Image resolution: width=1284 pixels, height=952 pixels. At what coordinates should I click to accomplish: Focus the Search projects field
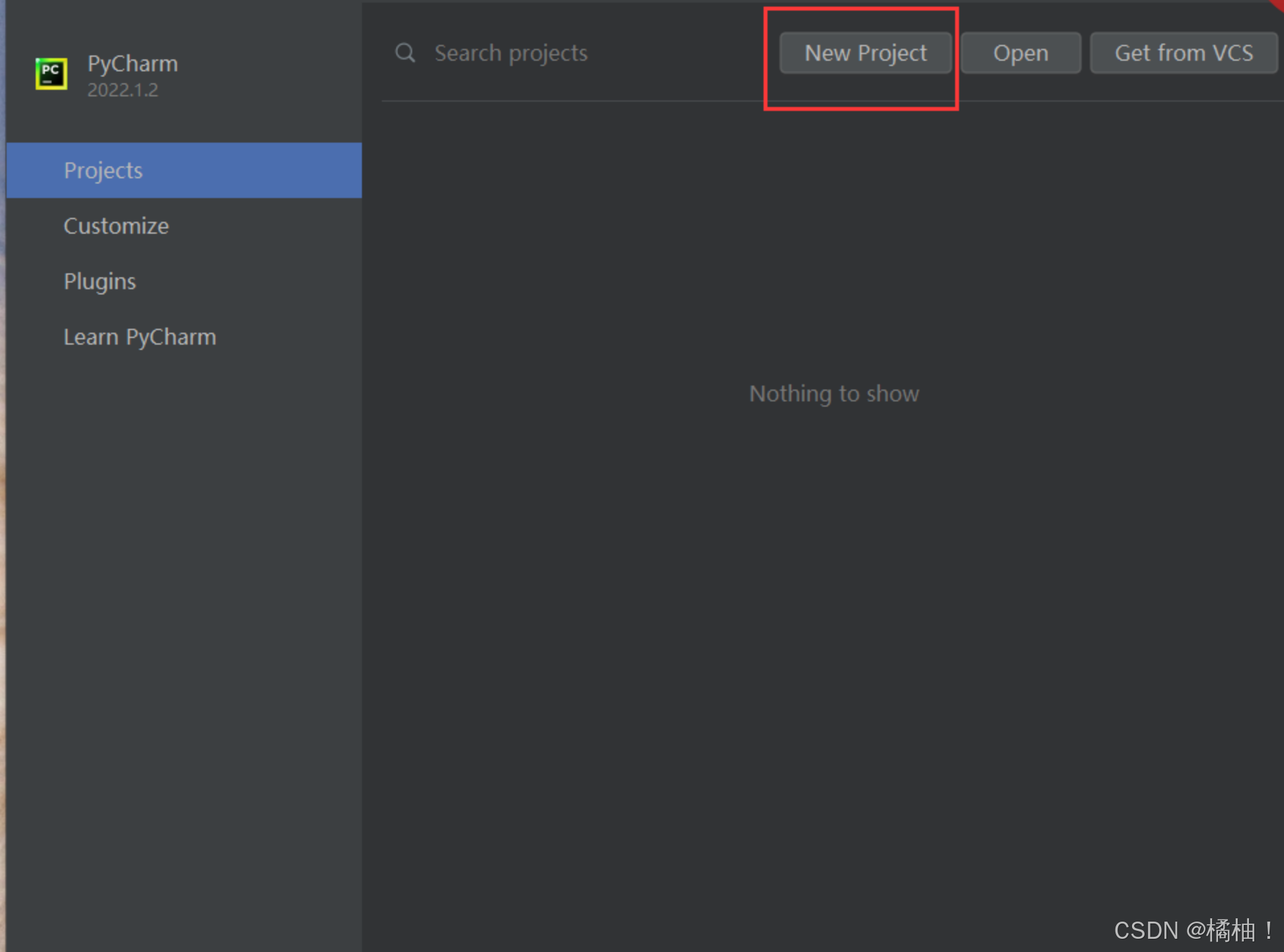point(511,53)
